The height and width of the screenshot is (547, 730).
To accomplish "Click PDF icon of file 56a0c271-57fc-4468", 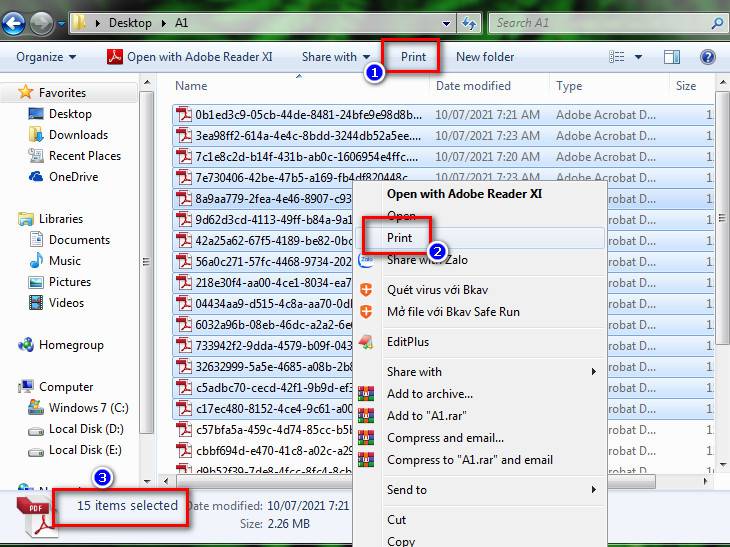I will point(183,261).
